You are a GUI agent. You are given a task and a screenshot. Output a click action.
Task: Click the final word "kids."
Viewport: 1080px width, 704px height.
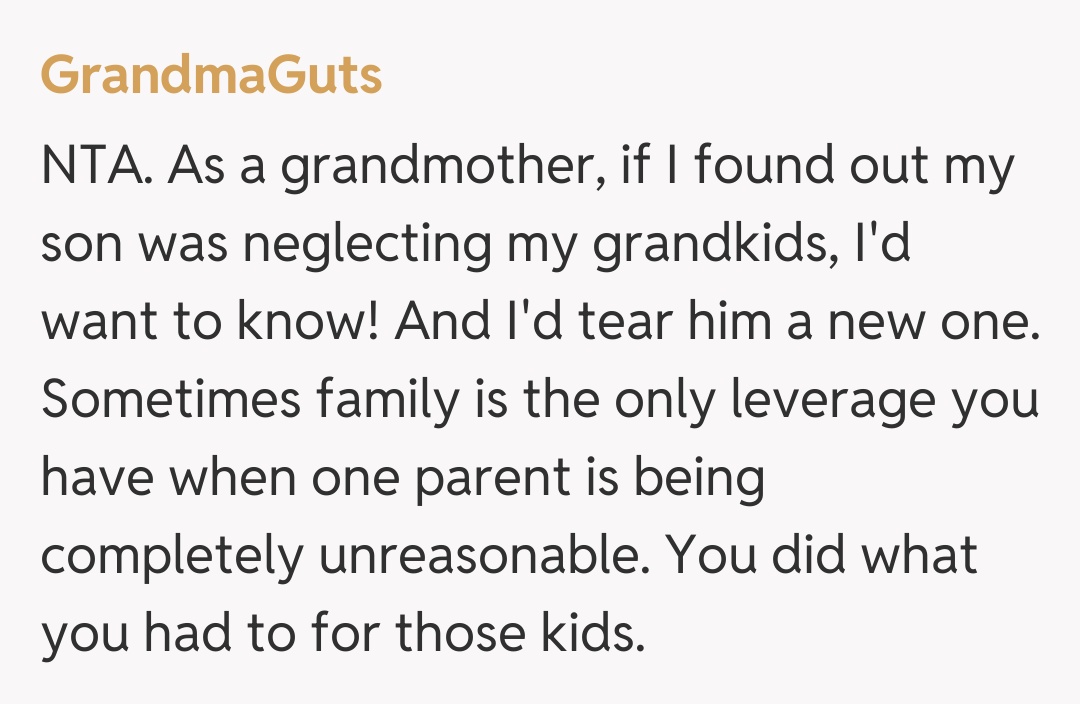pos(592,634)
